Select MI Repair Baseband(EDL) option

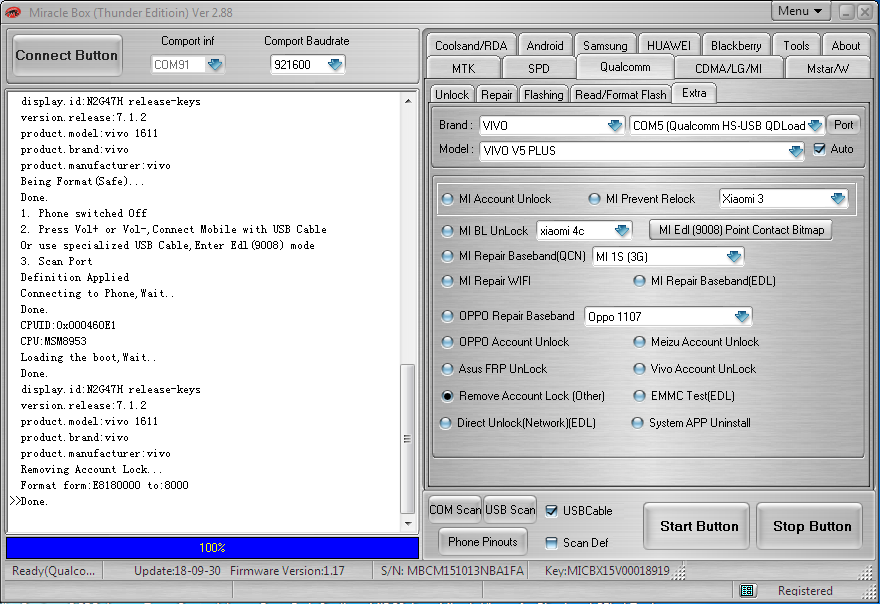[639, 281]
